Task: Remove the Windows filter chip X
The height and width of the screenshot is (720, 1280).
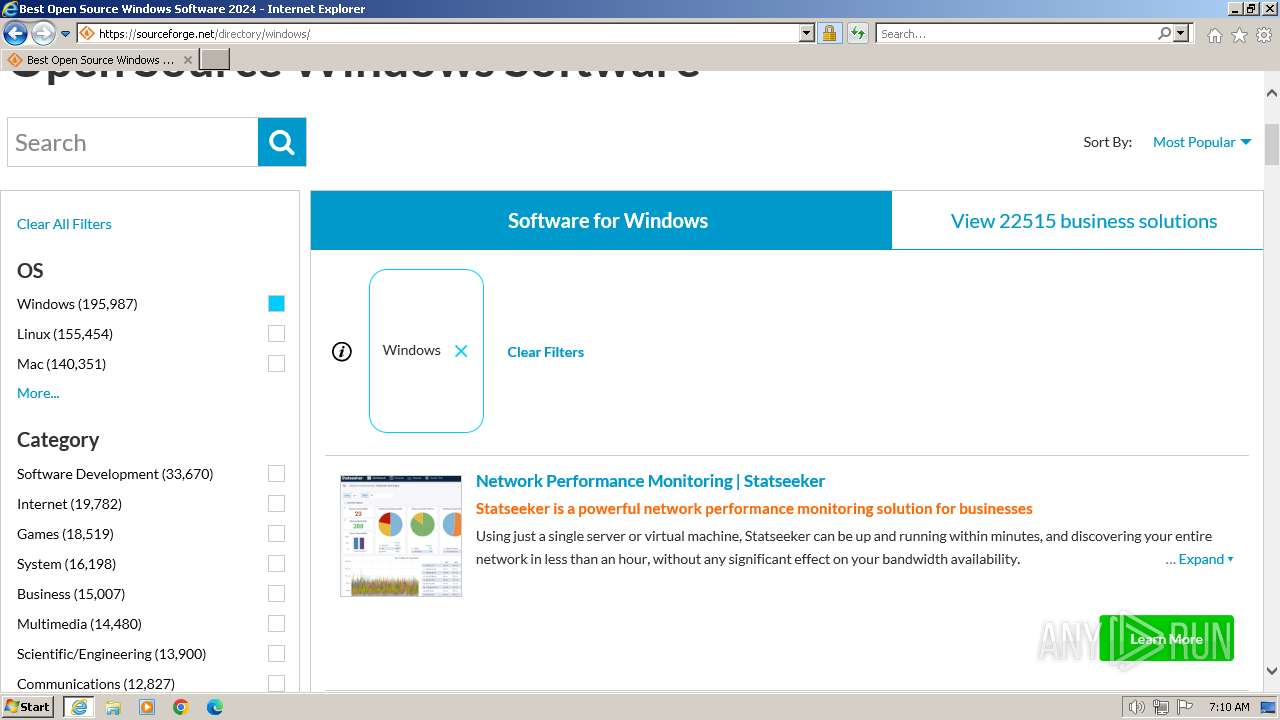Action: click(461, 351)
